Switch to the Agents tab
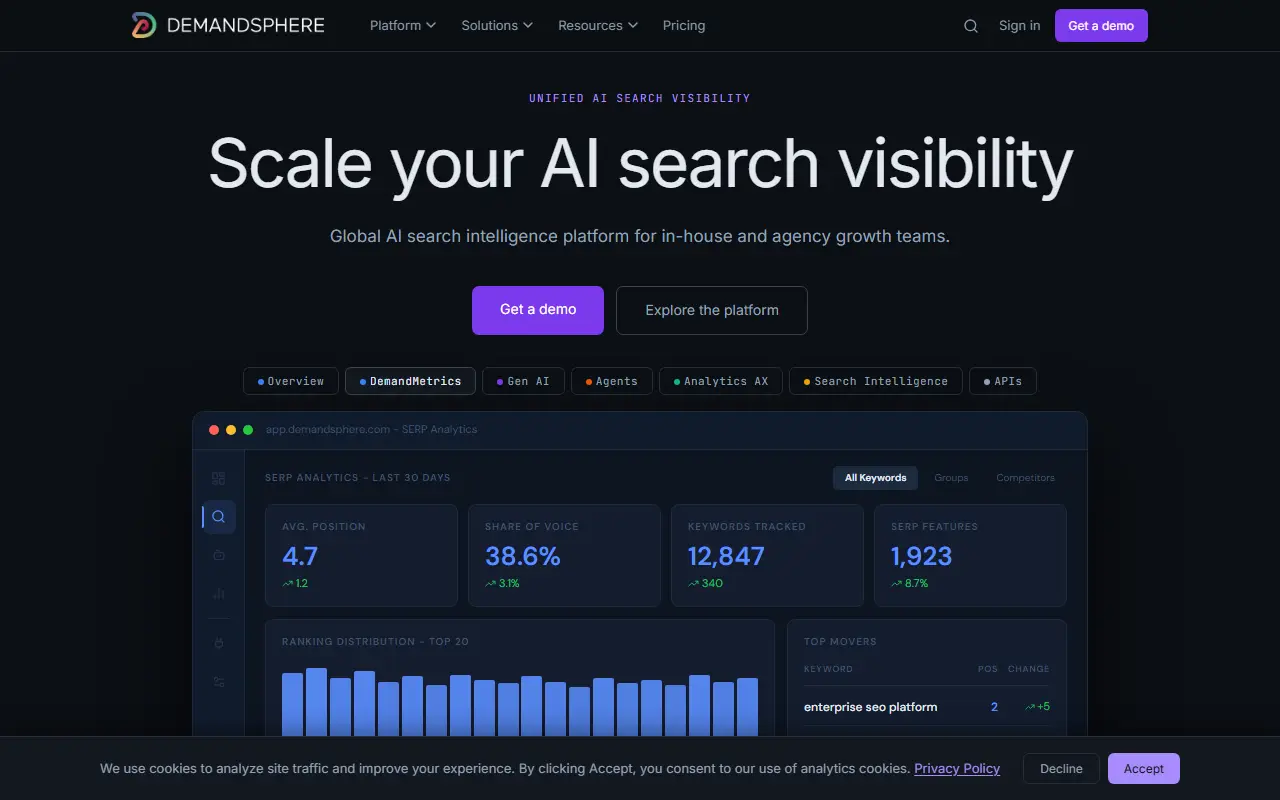1280x800 pixels. pyautogui.click(x=612, y=381)
